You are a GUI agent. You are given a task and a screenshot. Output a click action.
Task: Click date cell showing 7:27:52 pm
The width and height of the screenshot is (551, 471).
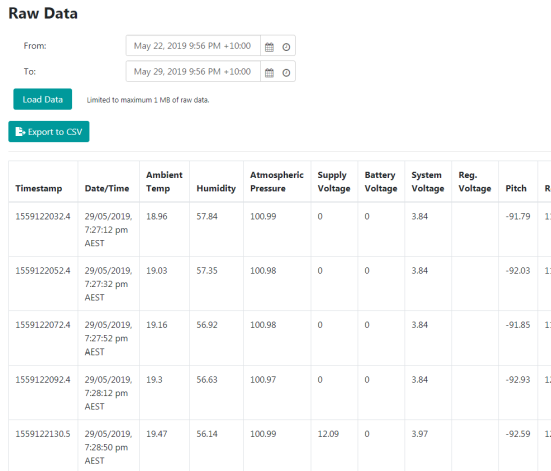pyautogui.click(x=108, y=338)
